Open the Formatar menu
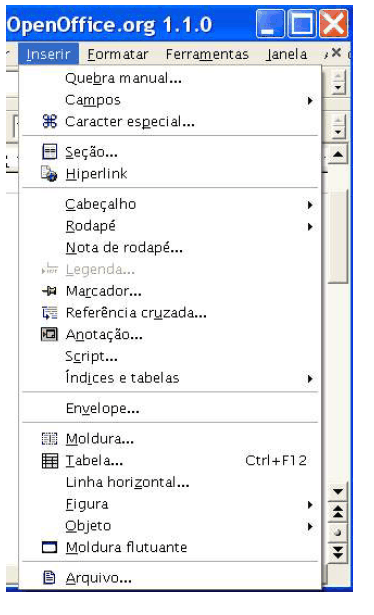Viewport: 374px width, 615px height. [x=118, y=54]
